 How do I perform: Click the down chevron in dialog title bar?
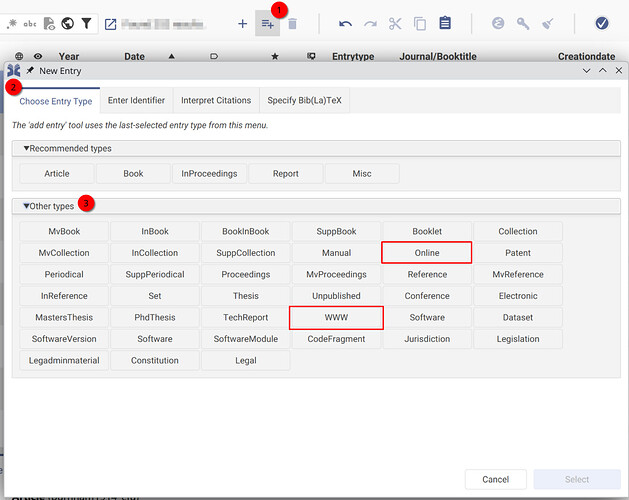click(x=586, y=71)
